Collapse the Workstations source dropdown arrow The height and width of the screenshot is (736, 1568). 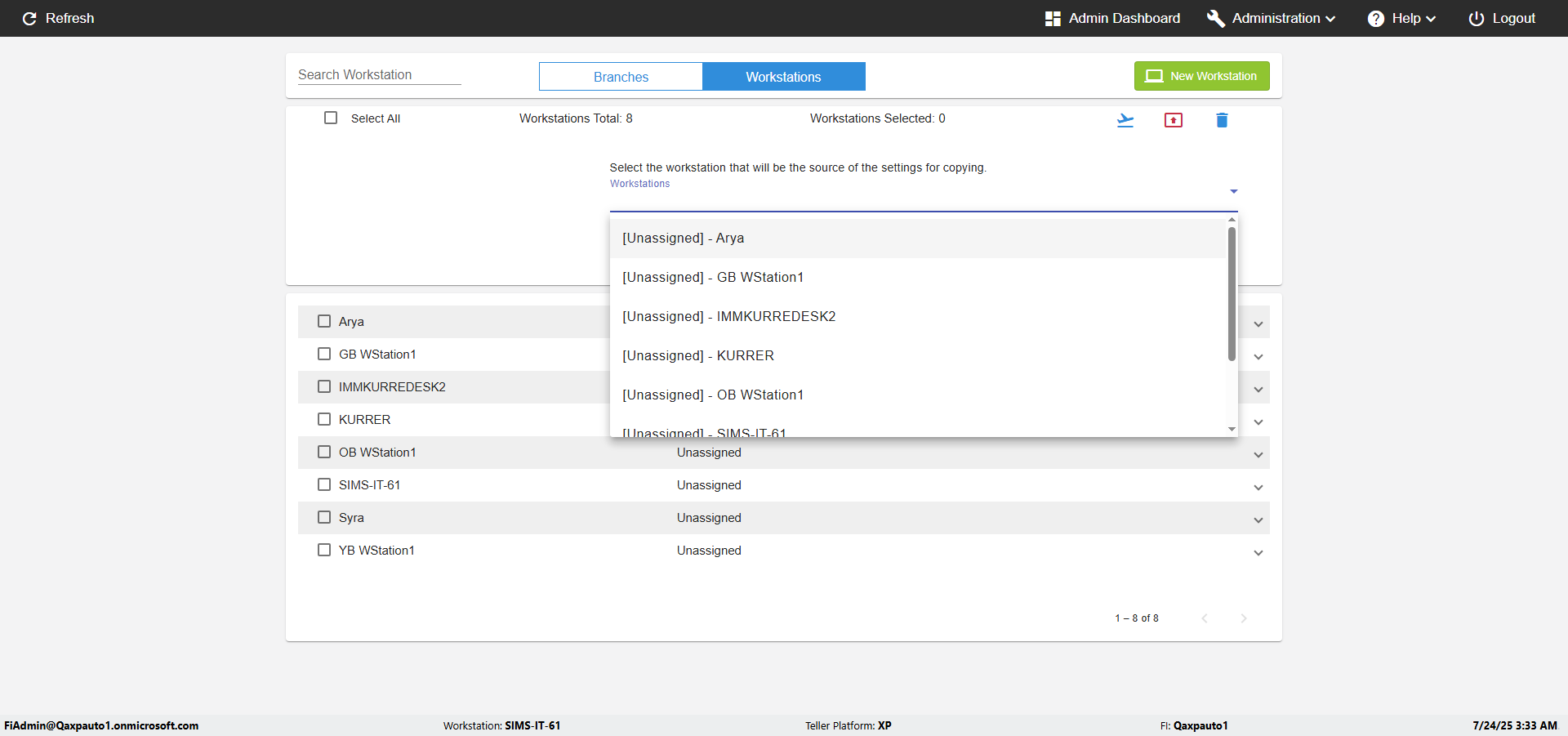tap(1233, 191)
